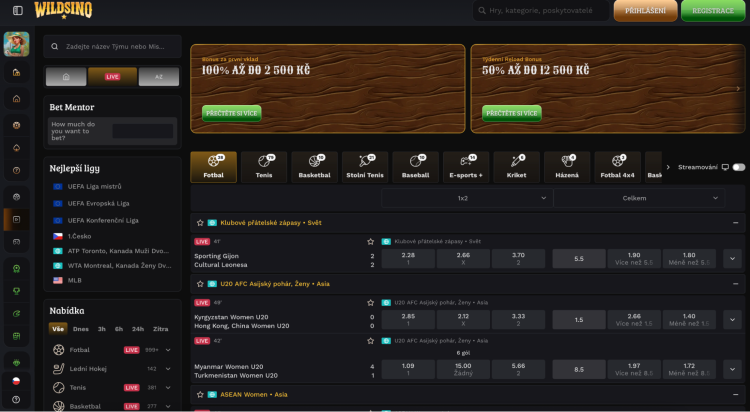Click soccer ball icon next to Fotbal in Nabídka
The height and width of the screenshot is (412, 750).
pyautogui.click(x=58, y=350)
